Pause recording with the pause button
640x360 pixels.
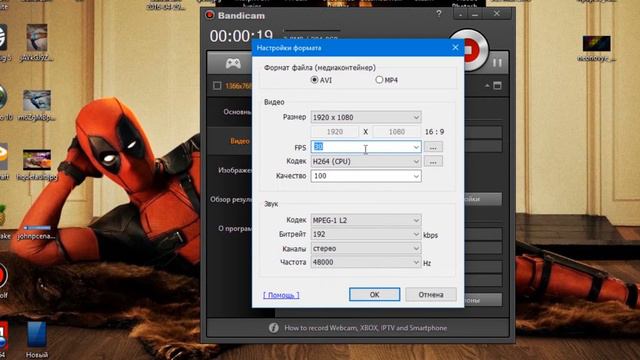[497, 62]
